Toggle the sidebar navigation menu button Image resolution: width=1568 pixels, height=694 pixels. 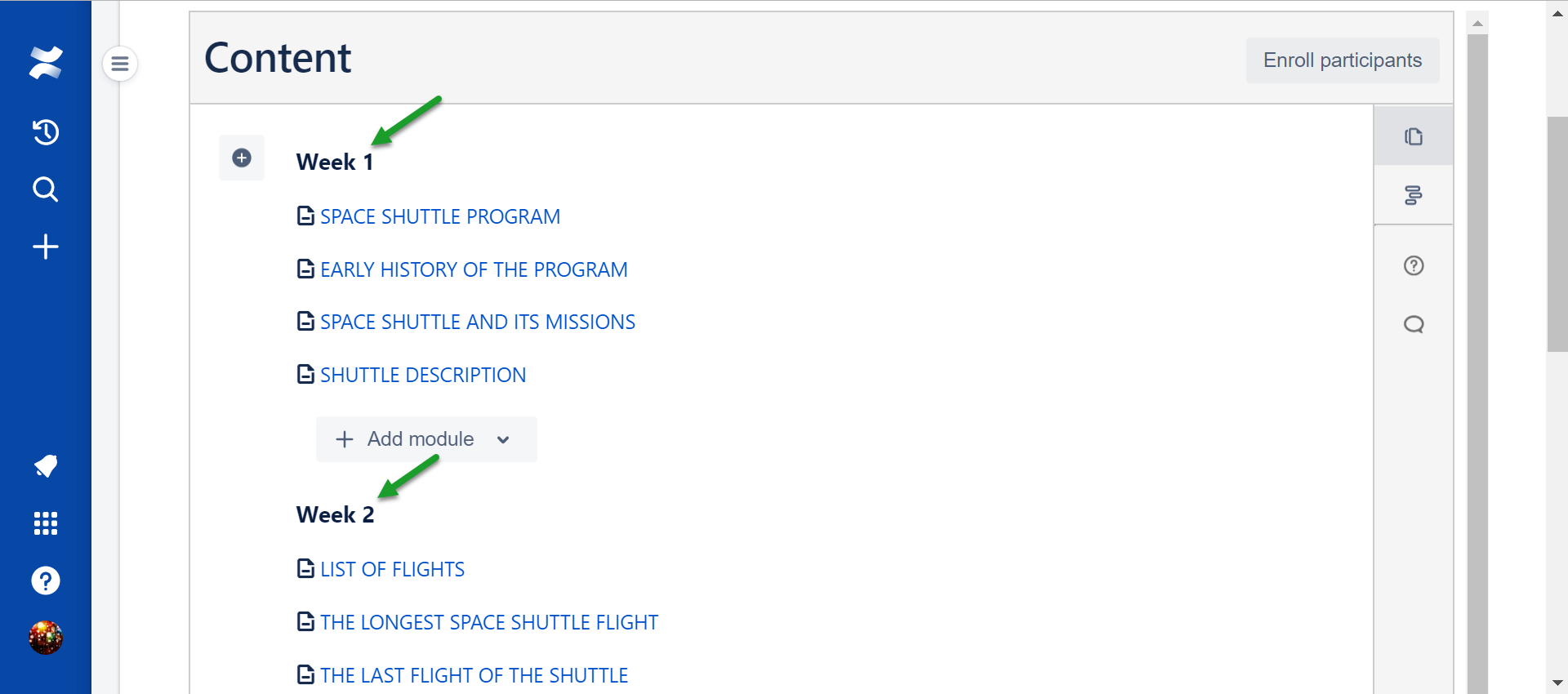point(120,64)
